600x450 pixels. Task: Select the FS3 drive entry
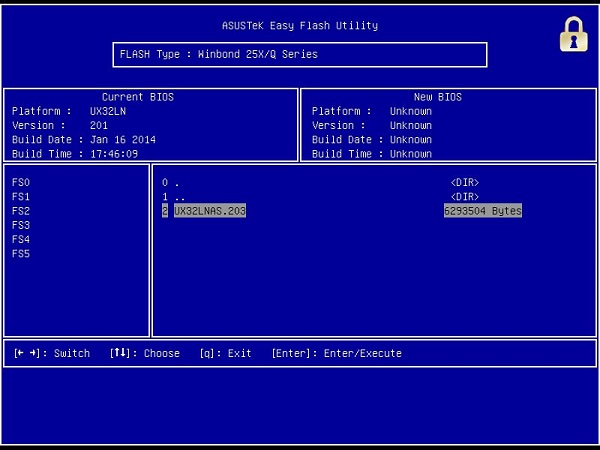pos(21,226)
